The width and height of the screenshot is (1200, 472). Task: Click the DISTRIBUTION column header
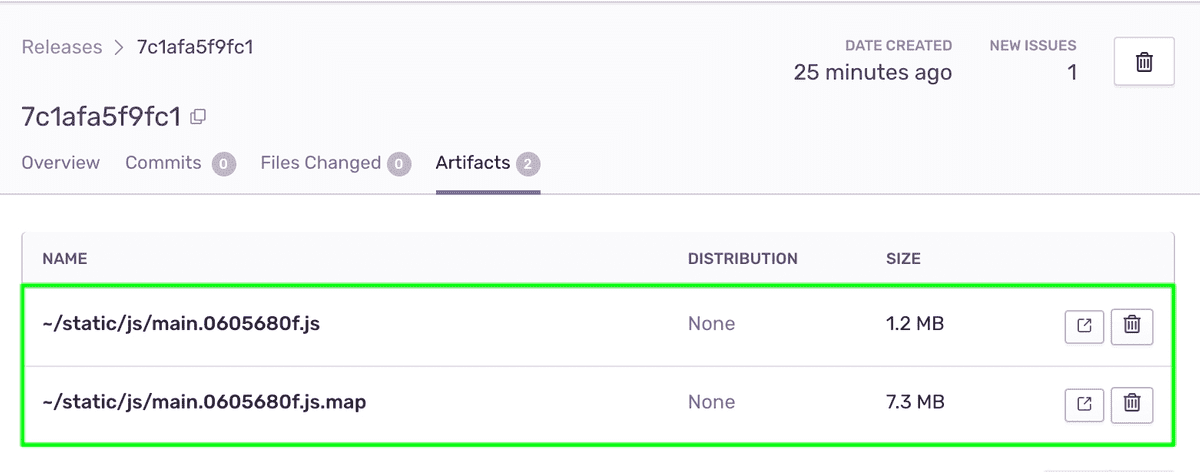point(743,259)
